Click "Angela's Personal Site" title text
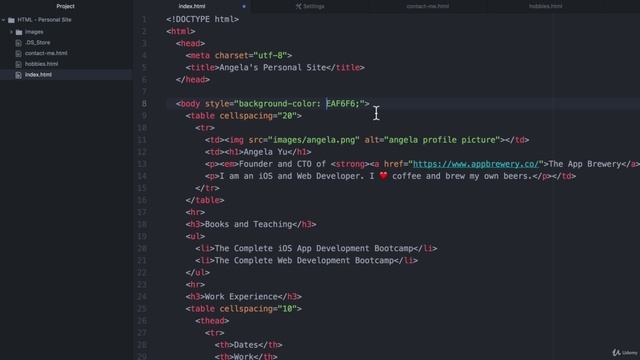 click(x=273, y=68)
